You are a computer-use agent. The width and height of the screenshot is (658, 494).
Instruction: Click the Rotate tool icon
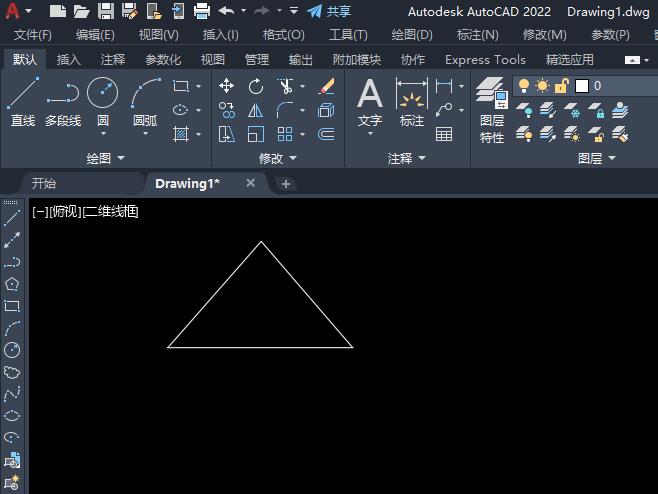(256, 86)
